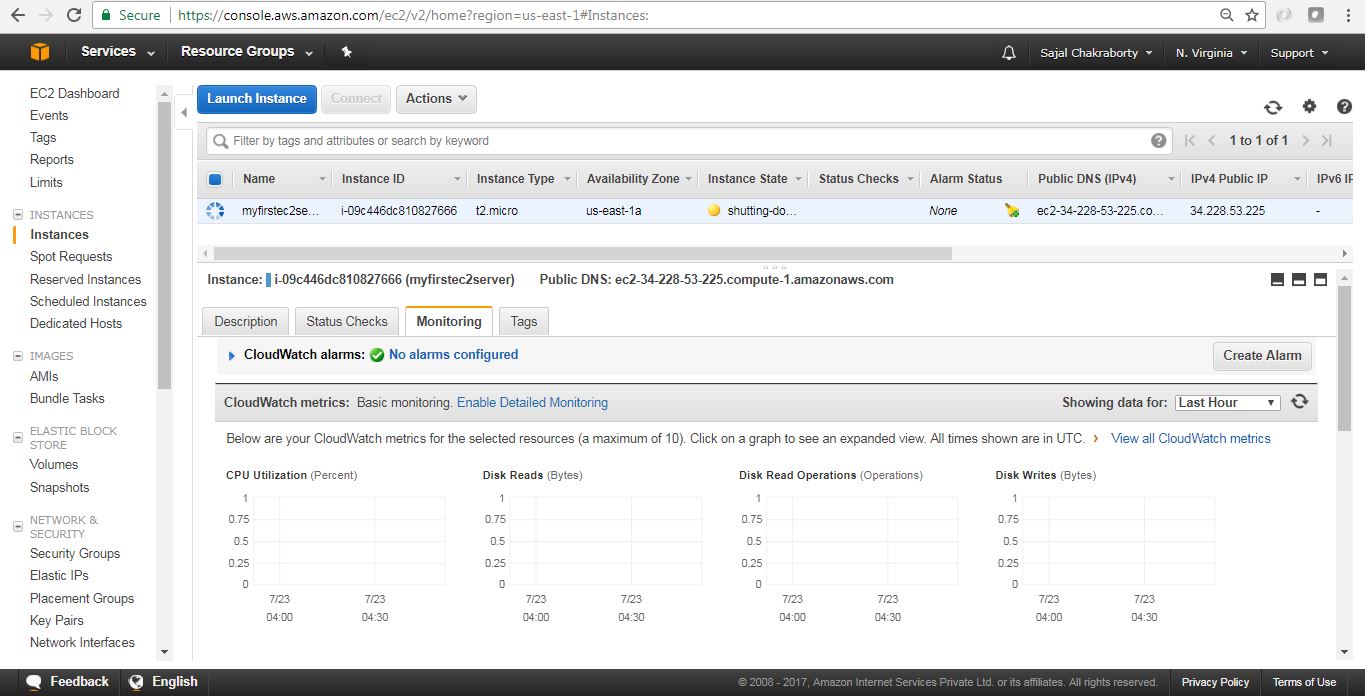1365x696 pixels.
Task: Switch to the Description tab
Action: pos(245,321)
